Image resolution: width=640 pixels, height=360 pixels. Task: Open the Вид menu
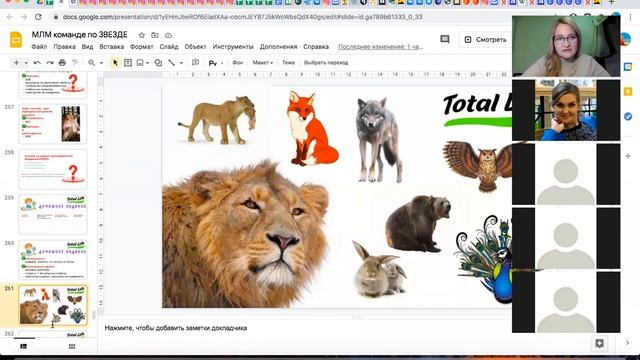[x=87, y=47]
